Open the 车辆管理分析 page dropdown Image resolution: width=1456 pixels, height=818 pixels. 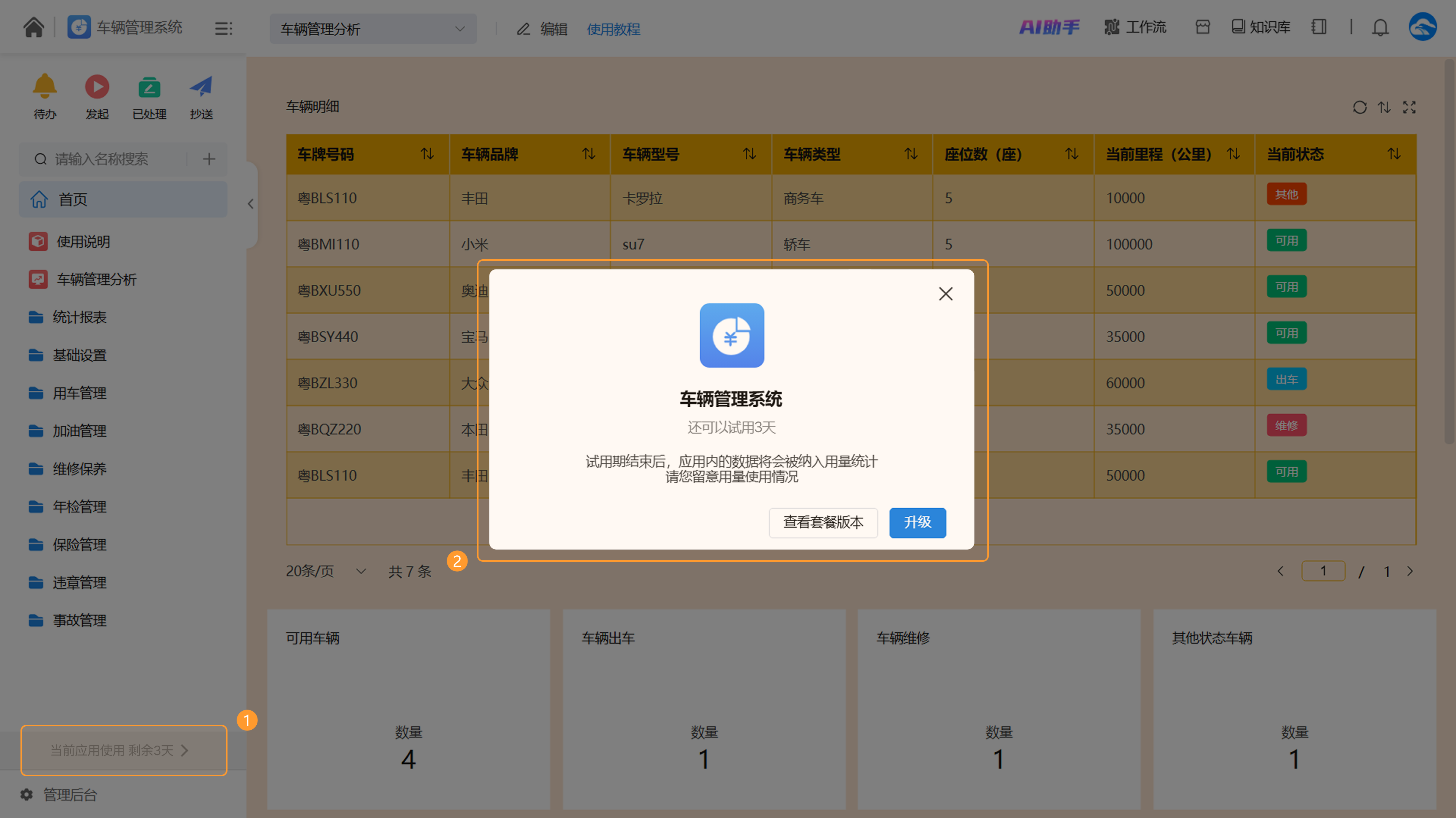(x=373, y=29)
